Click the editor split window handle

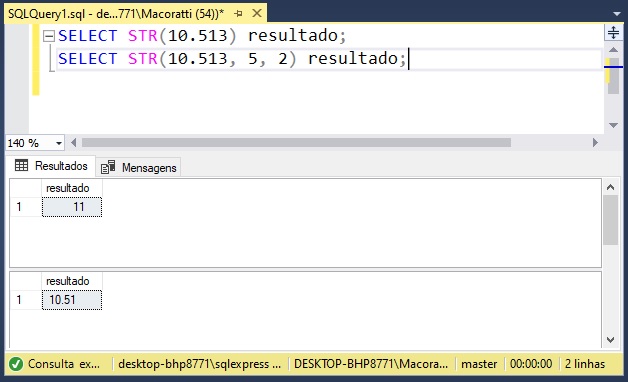(613, 32)
